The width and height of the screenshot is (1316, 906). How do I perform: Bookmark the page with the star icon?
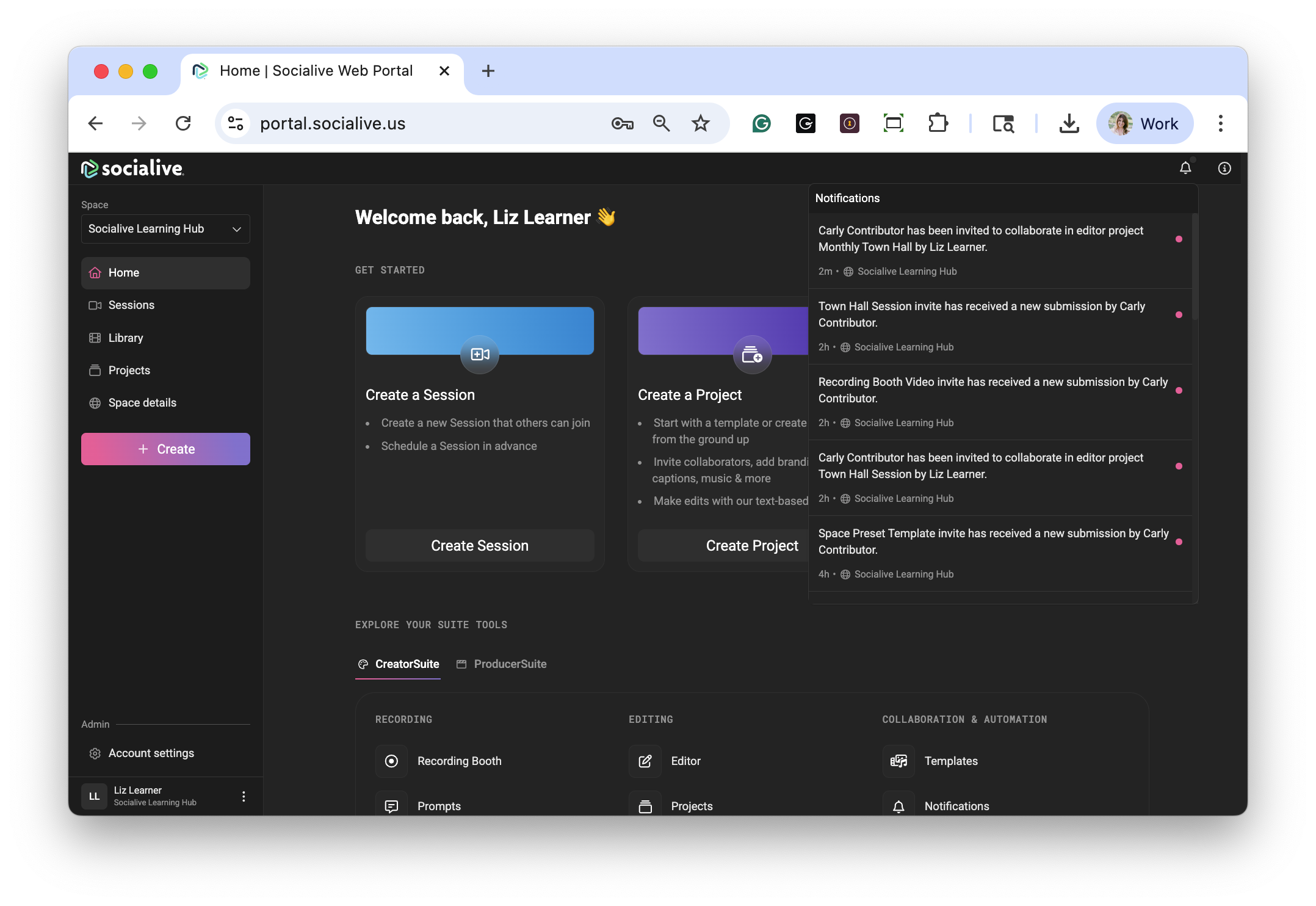click(x=701, y=123)
